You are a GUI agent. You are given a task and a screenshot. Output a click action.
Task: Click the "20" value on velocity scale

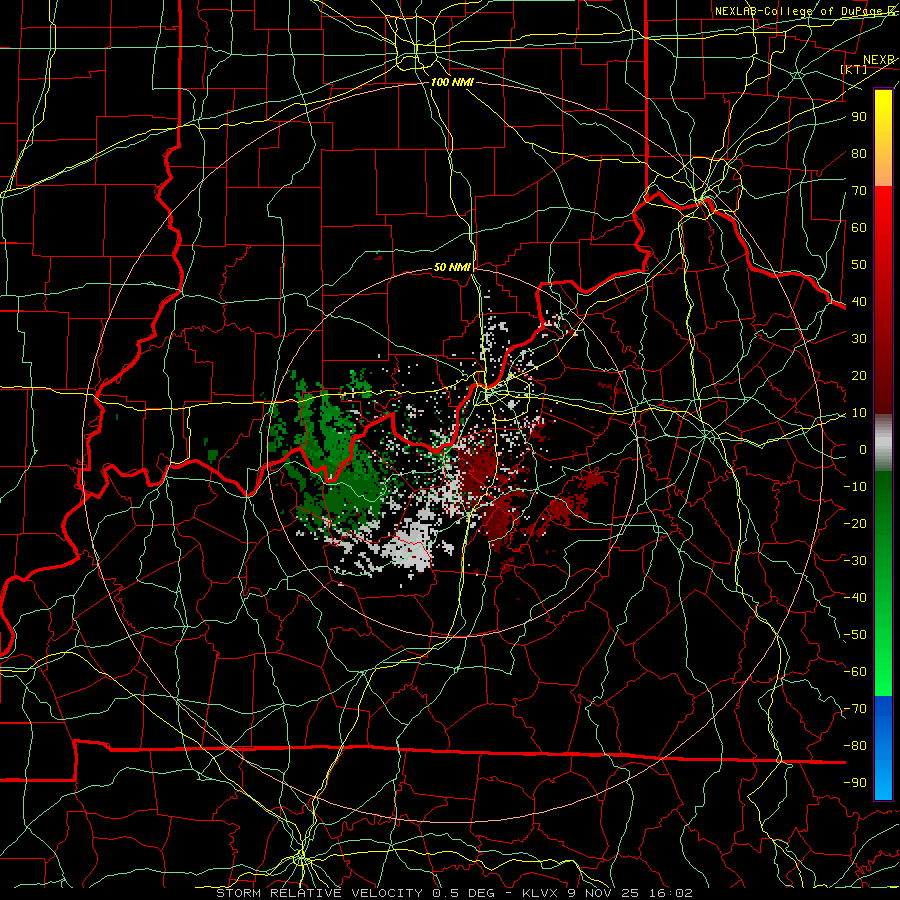pyautogui.click(x=859, y=375)
